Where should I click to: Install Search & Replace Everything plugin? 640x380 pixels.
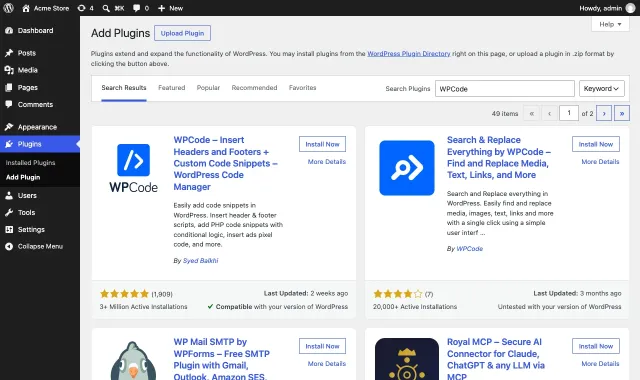[596, 144]
